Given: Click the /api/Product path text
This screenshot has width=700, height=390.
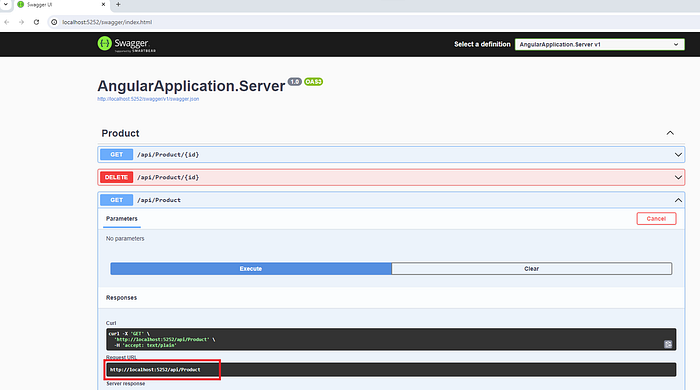Looking at the screenshot, I should (159, 200).
